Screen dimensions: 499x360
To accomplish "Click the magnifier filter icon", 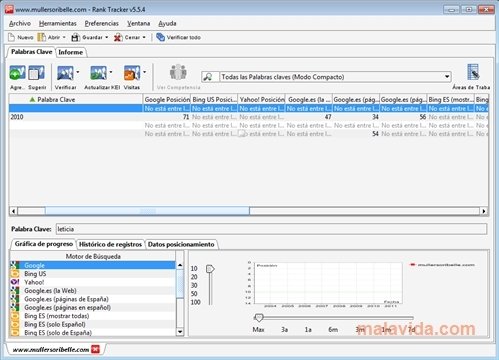I will pos(208,77).
